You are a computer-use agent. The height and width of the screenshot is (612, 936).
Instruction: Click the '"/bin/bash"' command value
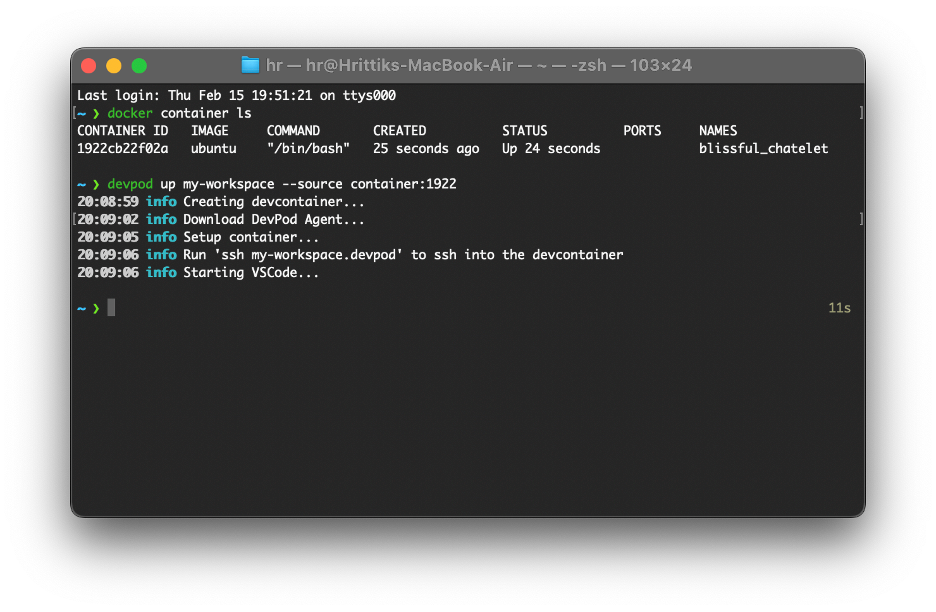[x=308, y=149]
